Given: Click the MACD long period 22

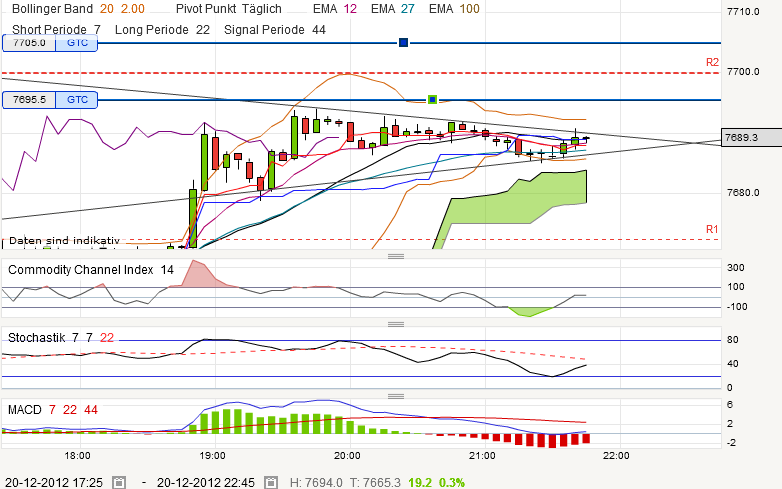Looking at the screenshot, I should (70, 410).
